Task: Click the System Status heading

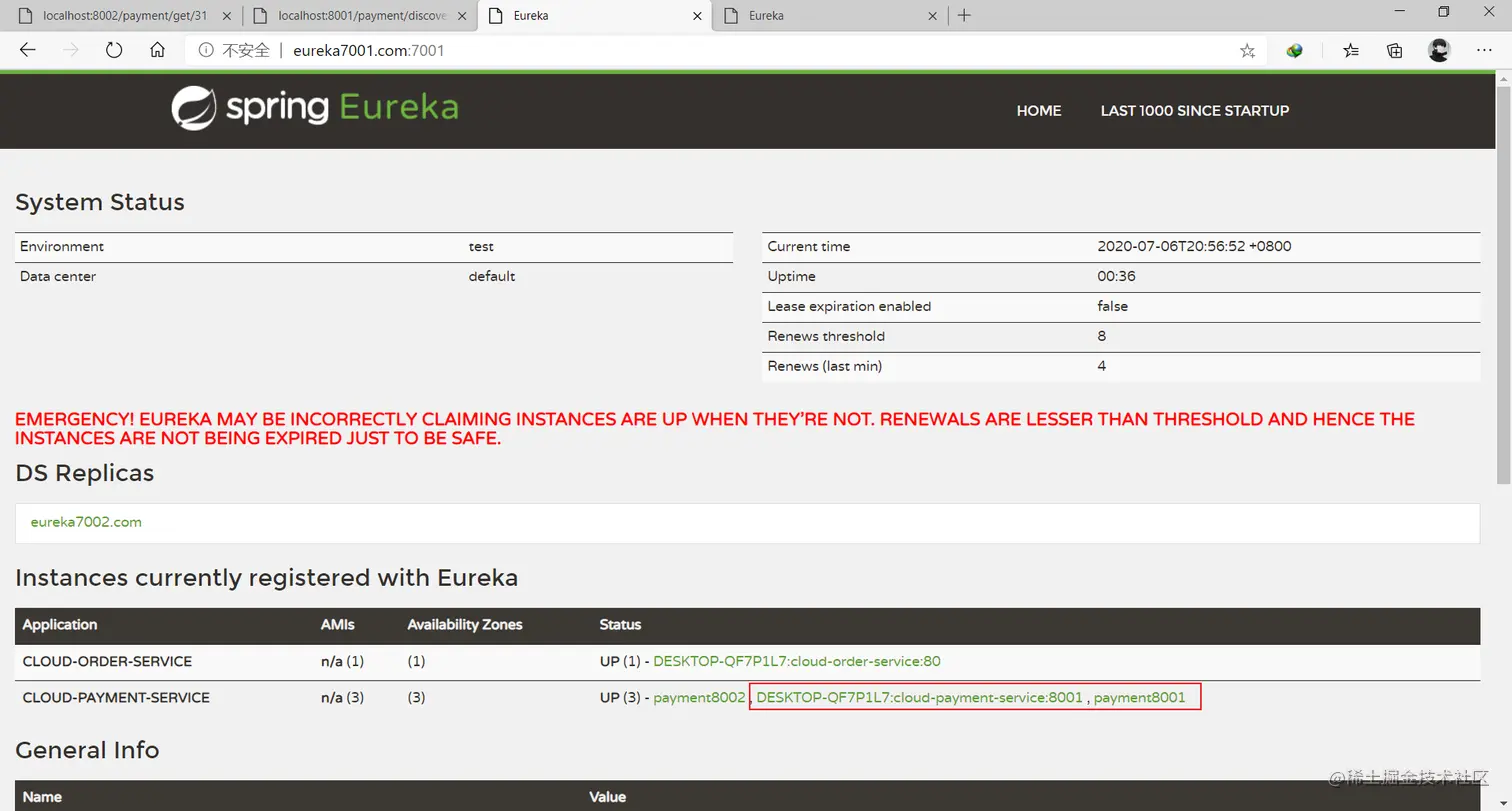Action: click(x=100, y=202)
